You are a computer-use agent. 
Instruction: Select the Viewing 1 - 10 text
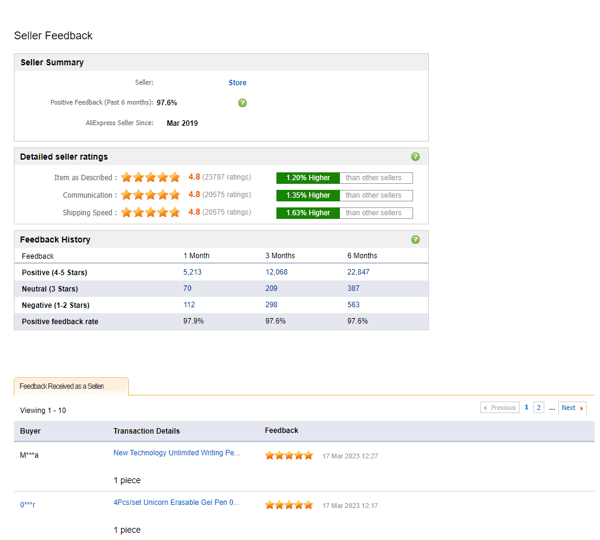coord(43,410)
